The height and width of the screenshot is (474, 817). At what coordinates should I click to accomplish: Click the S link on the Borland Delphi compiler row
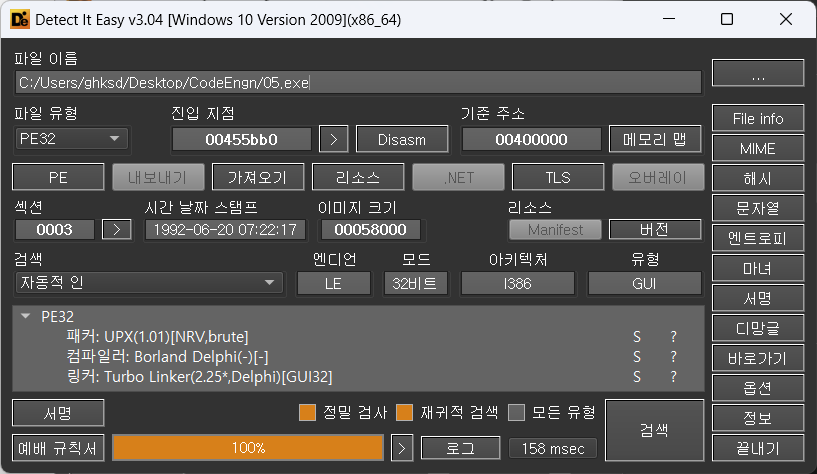[x=637, y=357]
